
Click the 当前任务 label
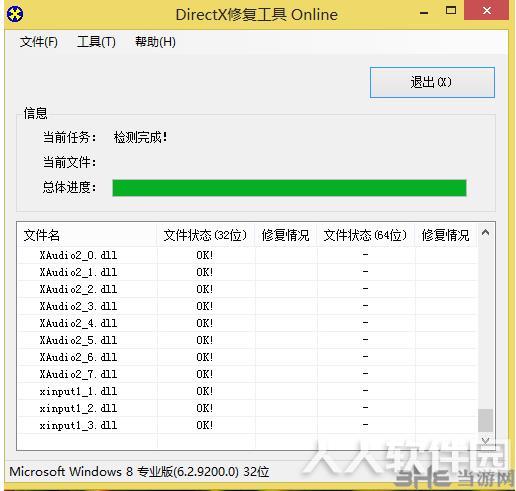pos(69,137)
